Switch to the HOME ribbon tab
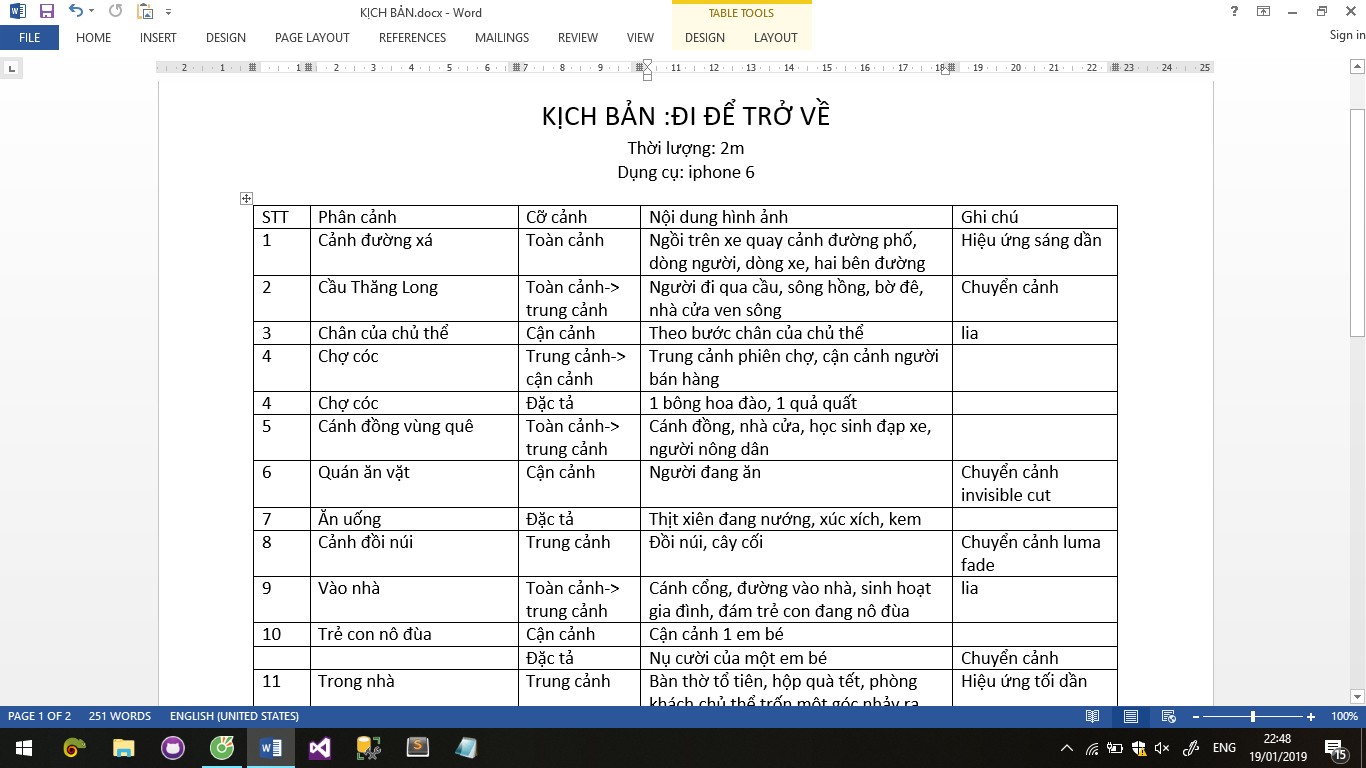The height and width of the screenshot is (768, 1366). [94, 38]
